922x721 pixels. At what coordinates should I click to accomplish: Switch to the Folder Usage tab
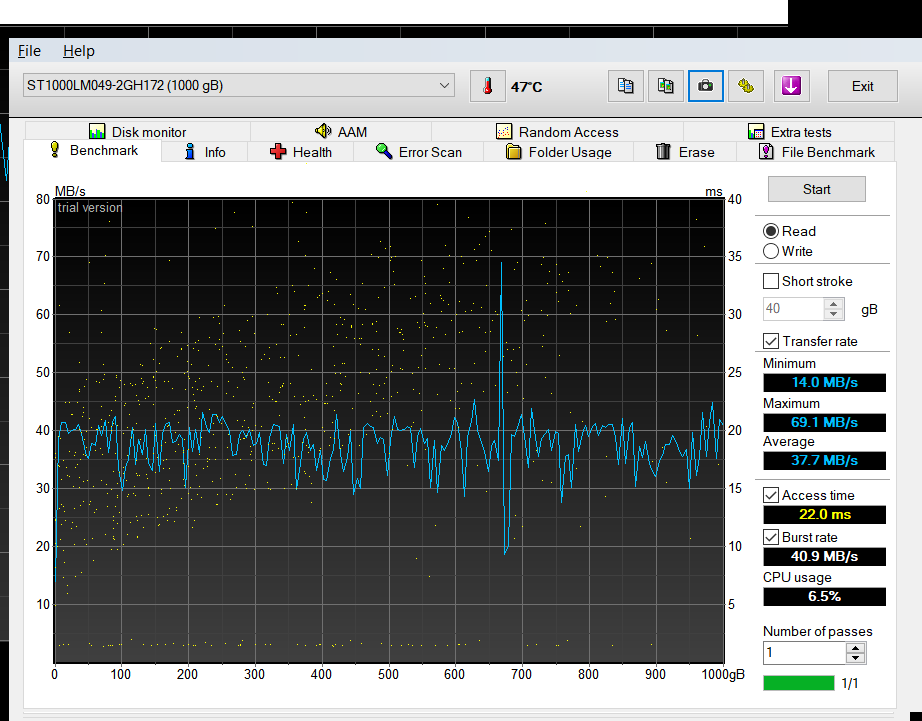(558, 152)
